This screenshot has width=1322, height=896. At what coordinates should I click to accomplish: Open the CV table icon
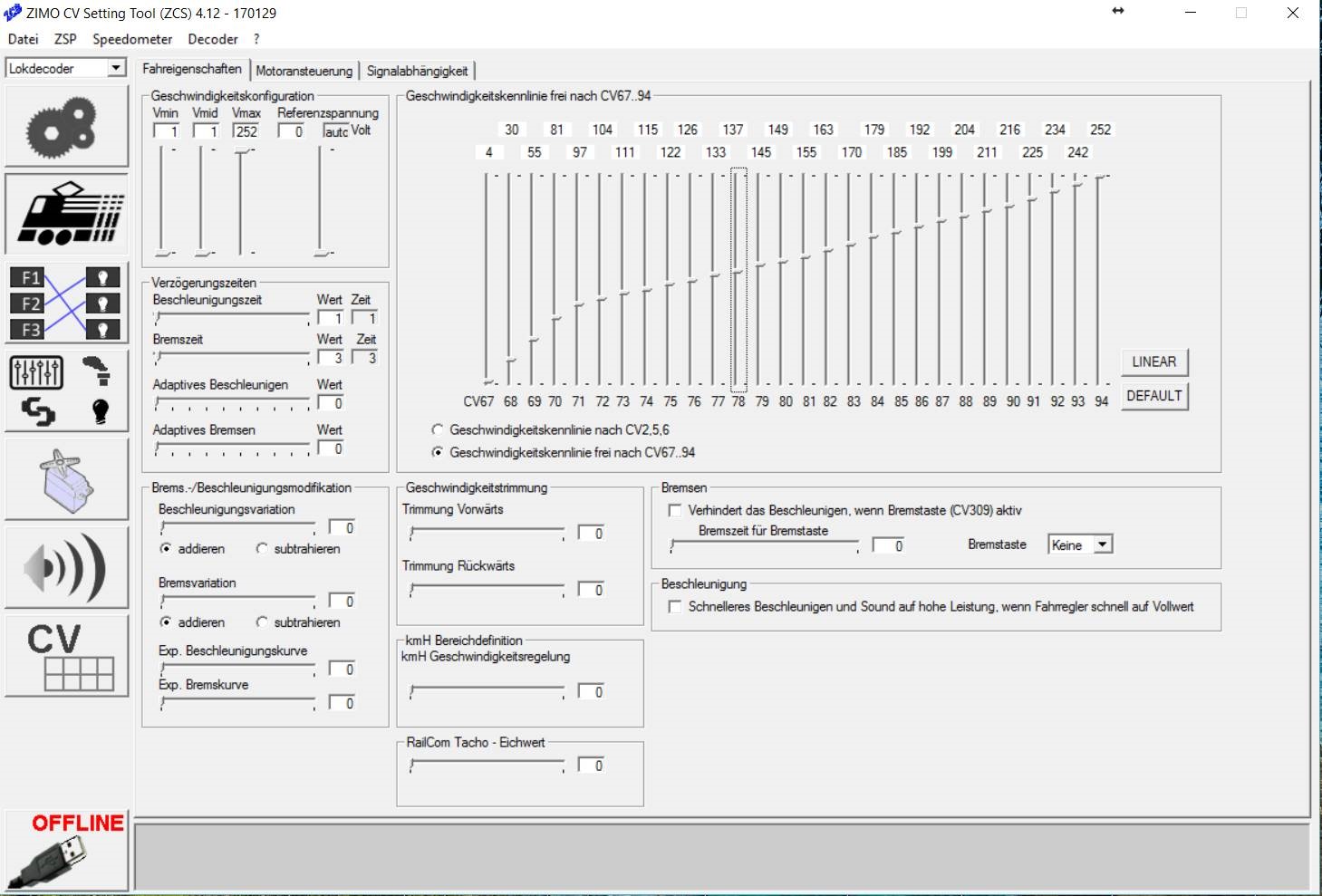[x=66, y=657]
